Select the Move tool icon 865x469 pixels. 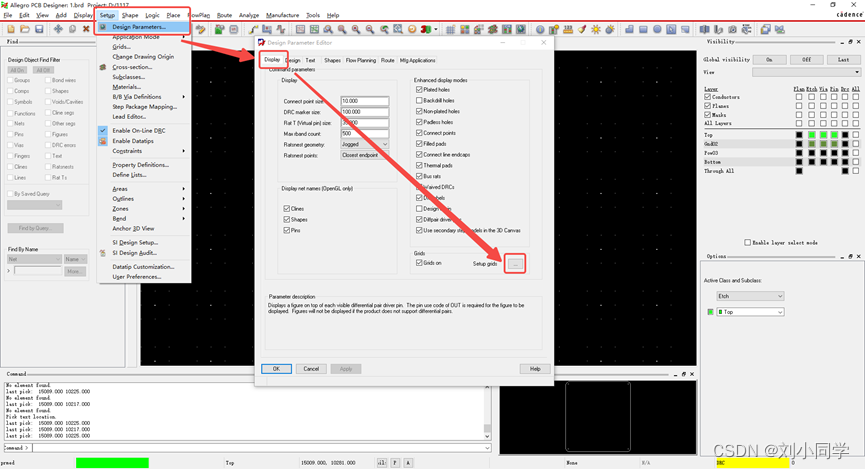click(58, 29)
